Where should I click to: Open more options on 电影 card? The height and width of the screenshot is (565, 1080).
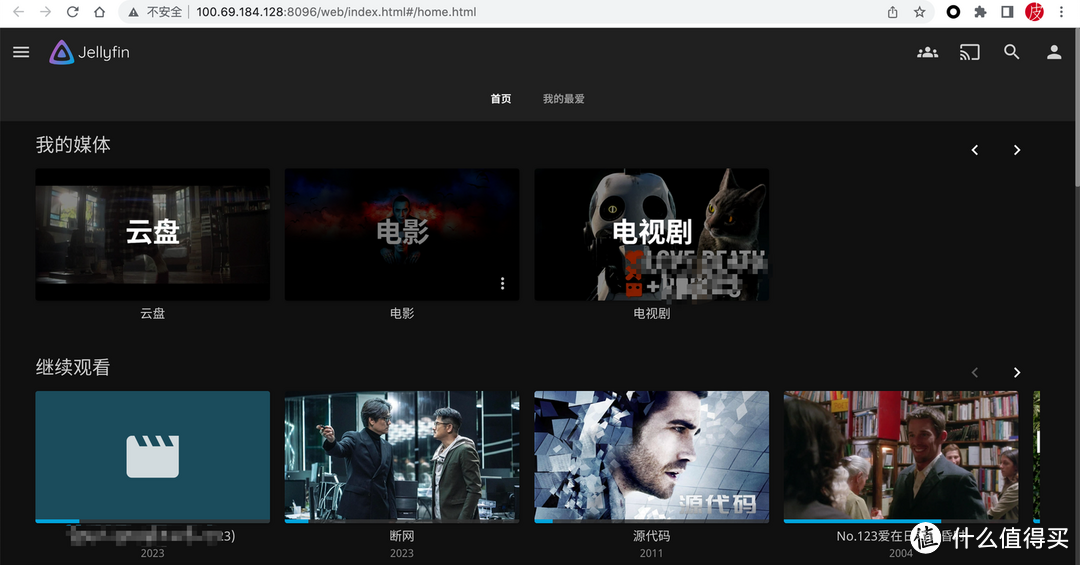click(502, 283)
